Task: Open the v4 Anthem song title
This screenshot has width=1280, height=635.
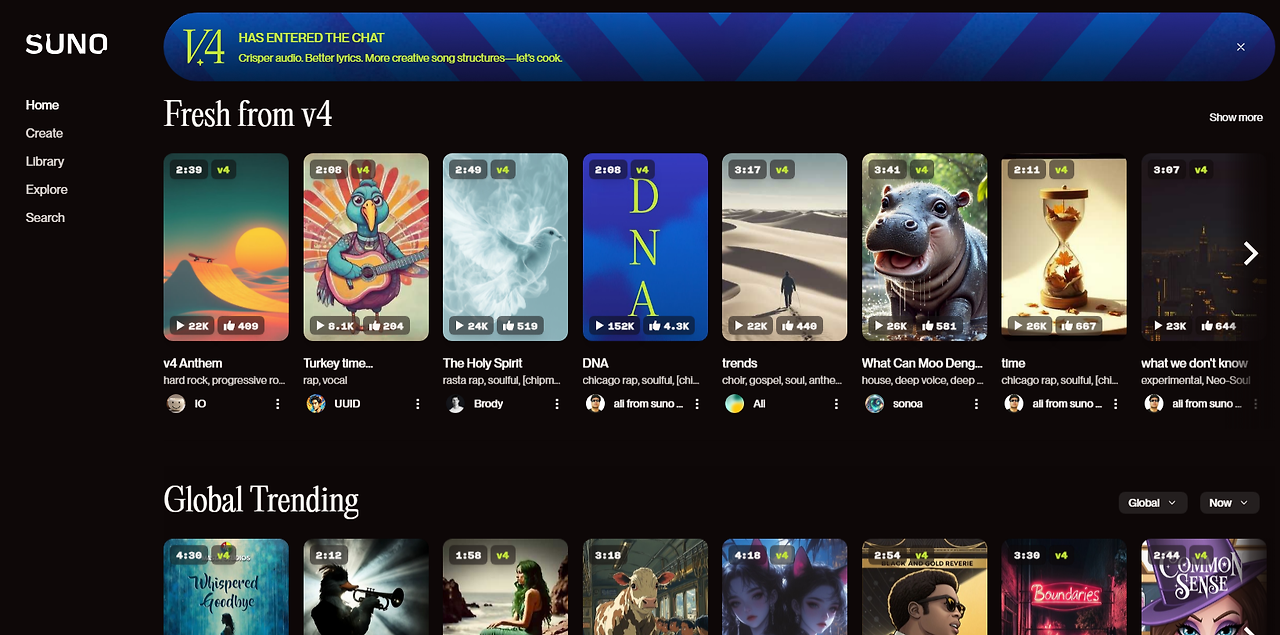Action: coord(193,363)
